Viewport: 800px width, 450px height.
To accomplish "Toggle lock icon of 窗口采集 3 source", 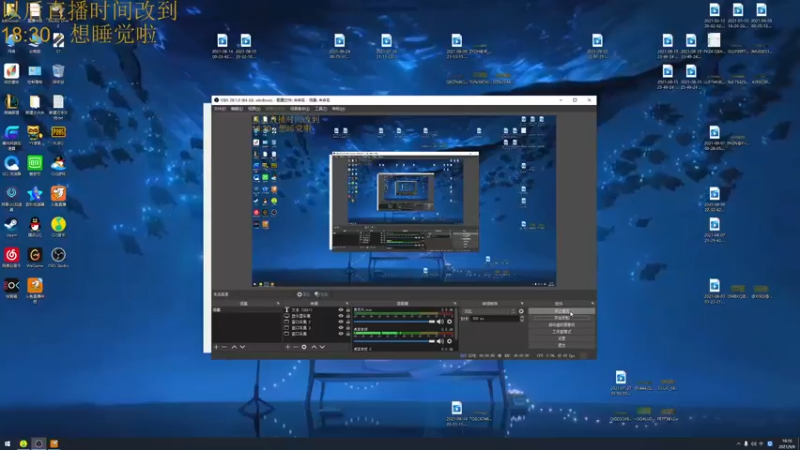I will click(348, 328).
